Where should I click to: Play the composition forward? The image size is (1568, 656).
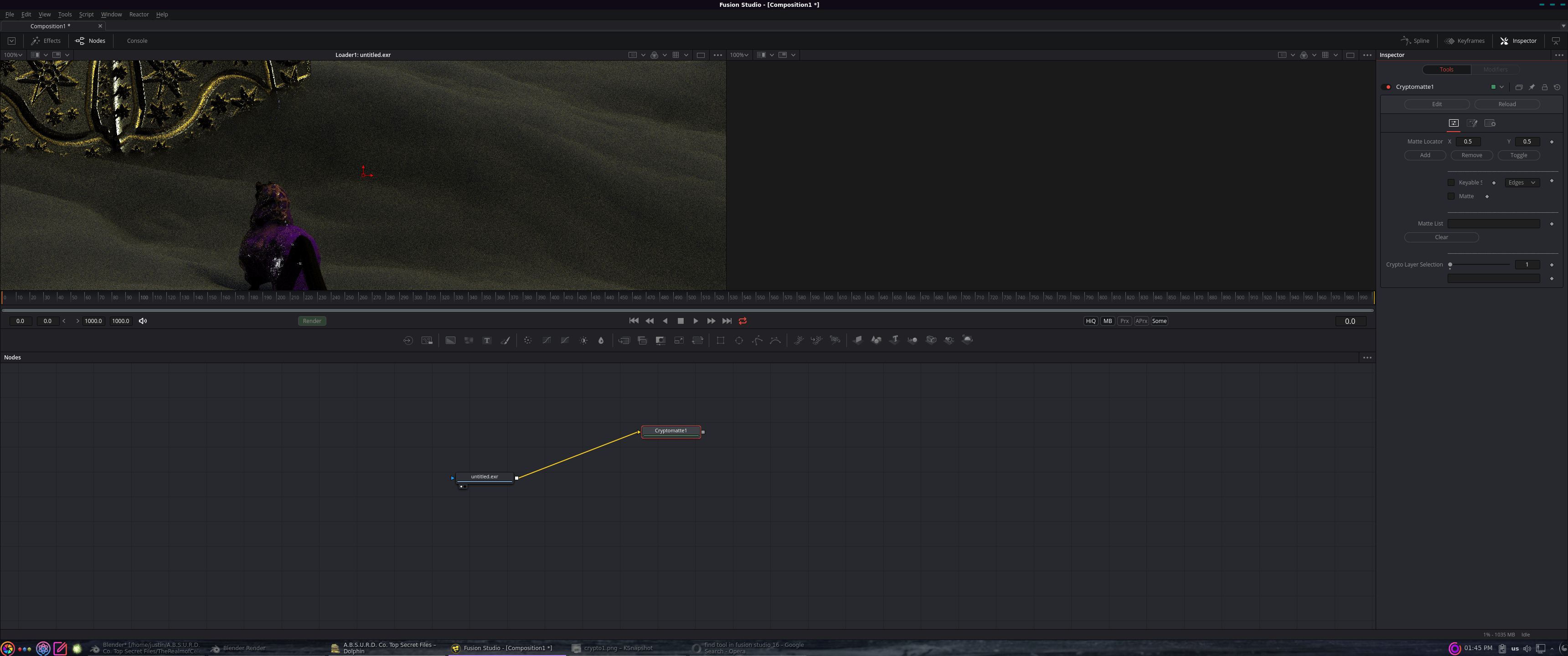pyautogui.click(x=696, y=321)
